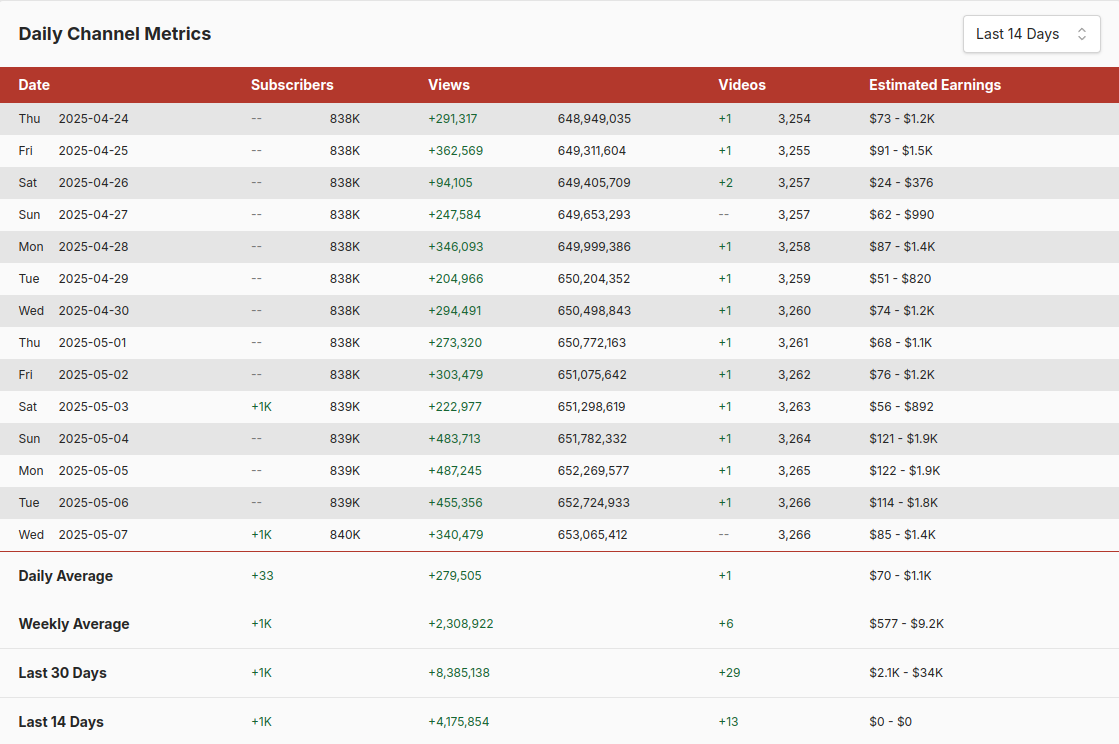Viewport: 1119px width, 744px height.
Task: Click earnings $24 - $376
Action: pyautogui.click(x=901, y=183)
